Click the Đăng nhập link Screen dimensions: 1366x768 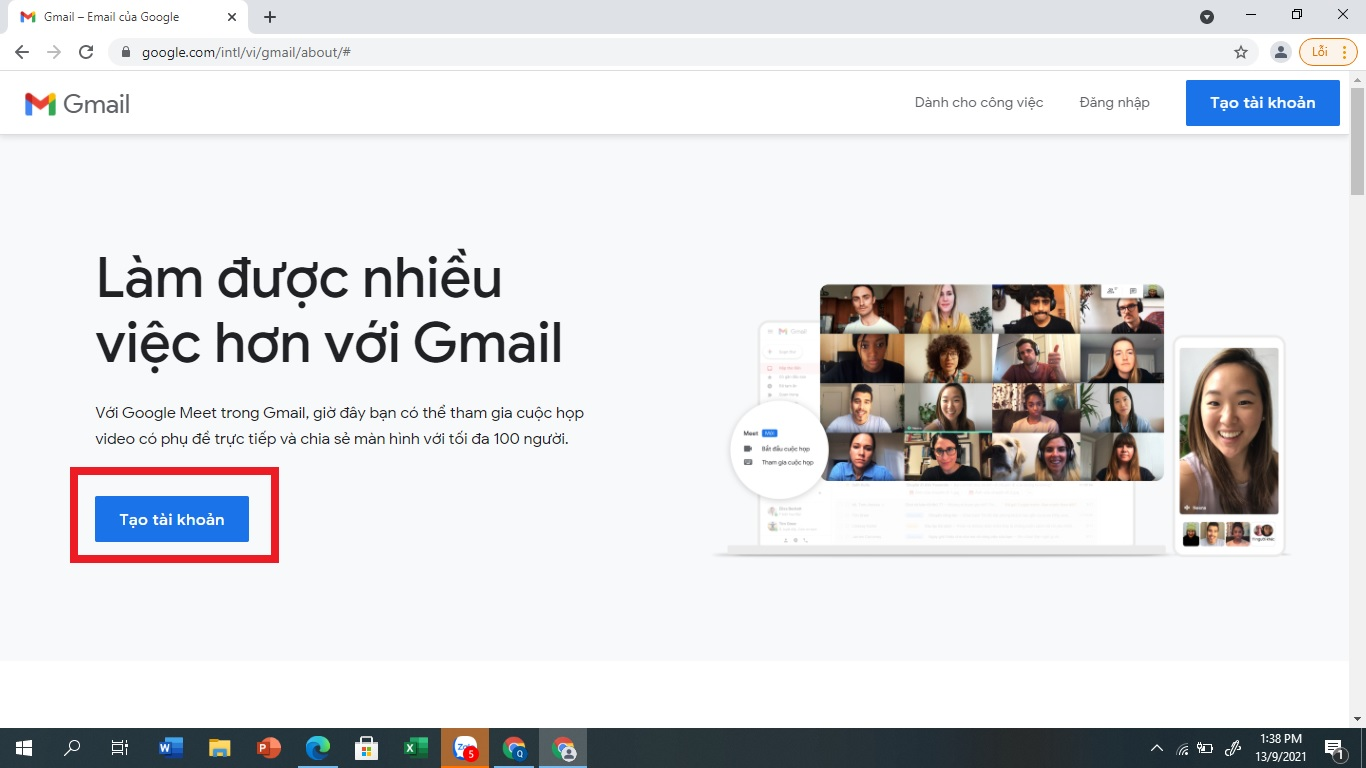[1115, 102]
